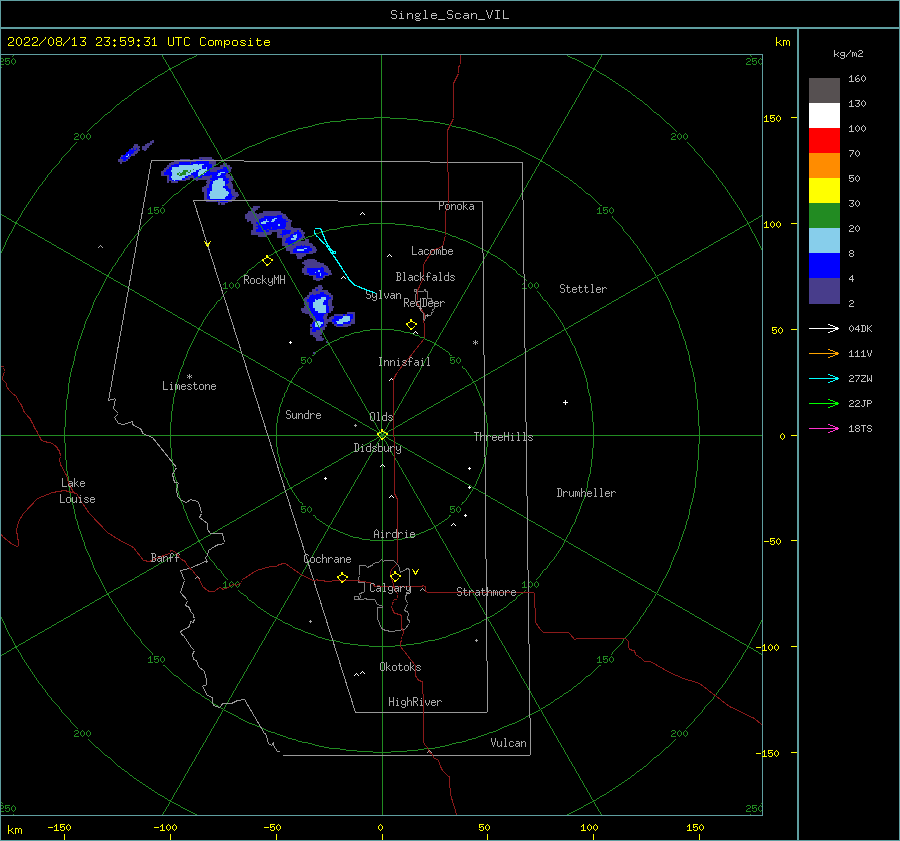Screen dimensions: 900x841
Task: Click the Banff label
Action: pyautogui.click(x=165, y=557)
